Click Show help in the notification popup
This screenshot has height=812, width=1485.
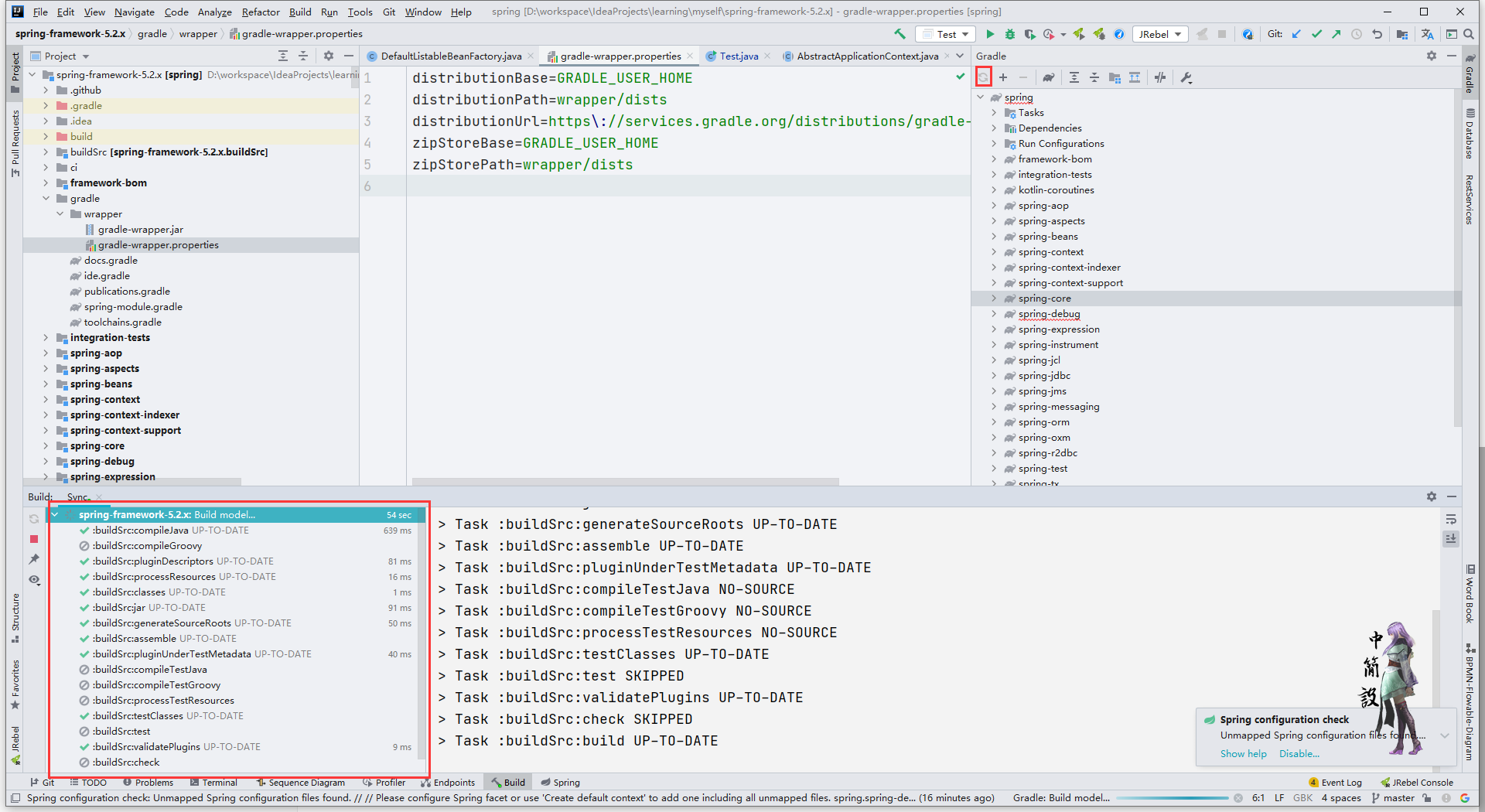click(1243, 754)
